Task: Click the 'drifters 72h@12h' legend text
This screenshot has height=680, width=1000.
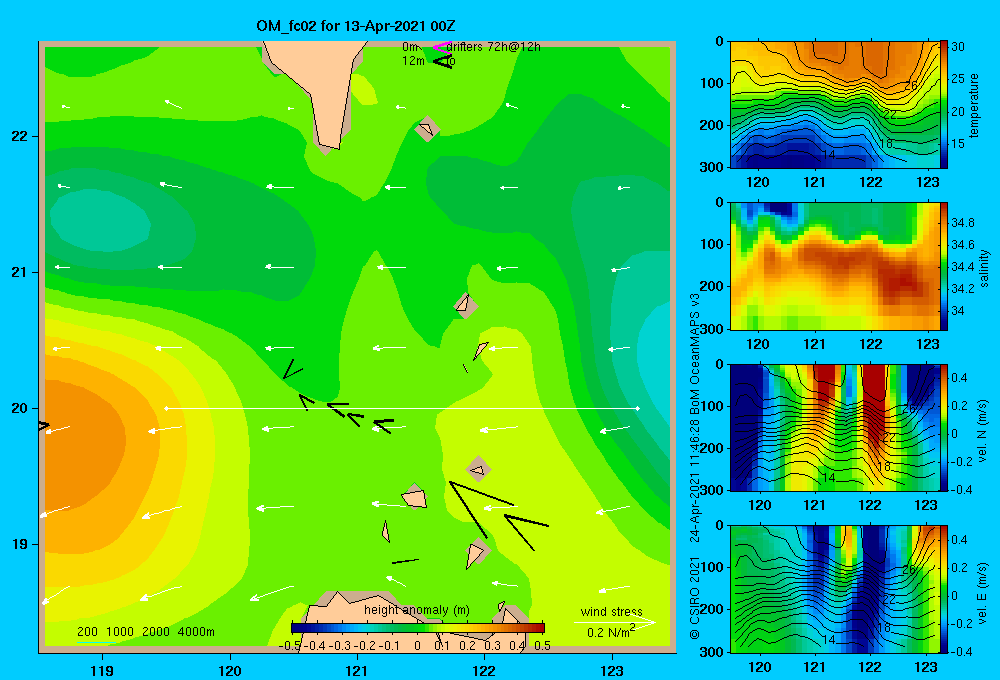Action: tap(494, 47)
